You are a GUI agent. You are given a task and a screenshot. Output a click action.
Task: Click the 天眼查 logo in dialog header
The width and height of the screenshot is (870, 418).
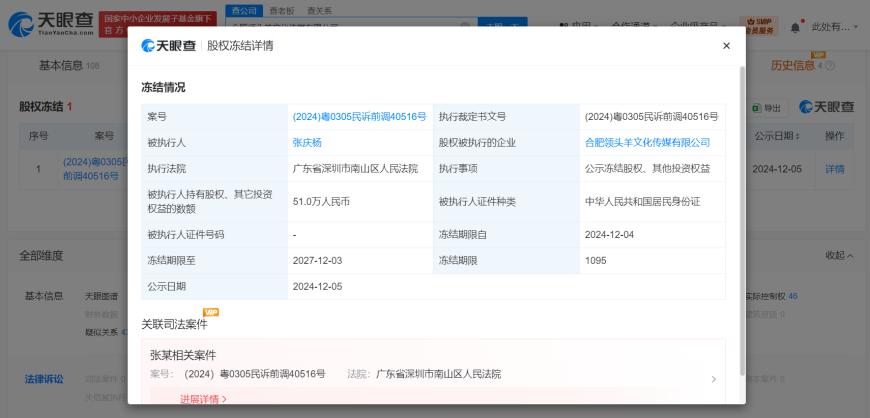pyautogui.click(x=168, y=46)
